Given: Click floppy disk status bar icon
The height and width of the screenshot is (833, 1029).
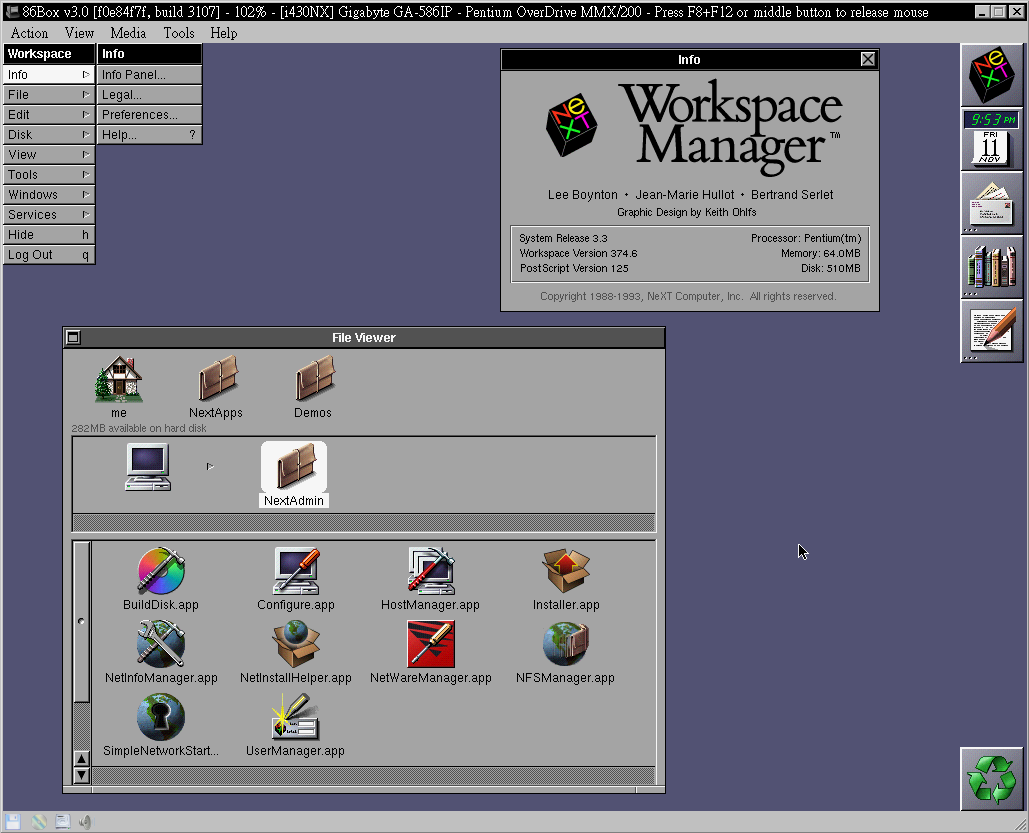Looking at the screenshot, I should coord(13,822).
